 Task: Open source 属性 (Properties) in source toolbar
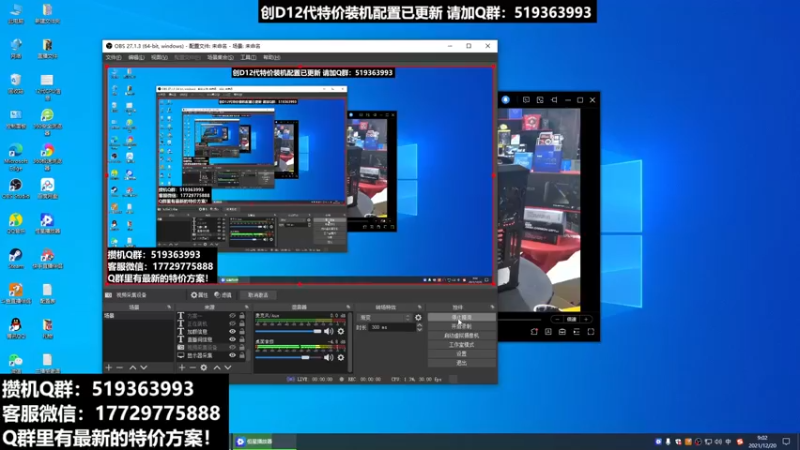[x=199, y=295]
